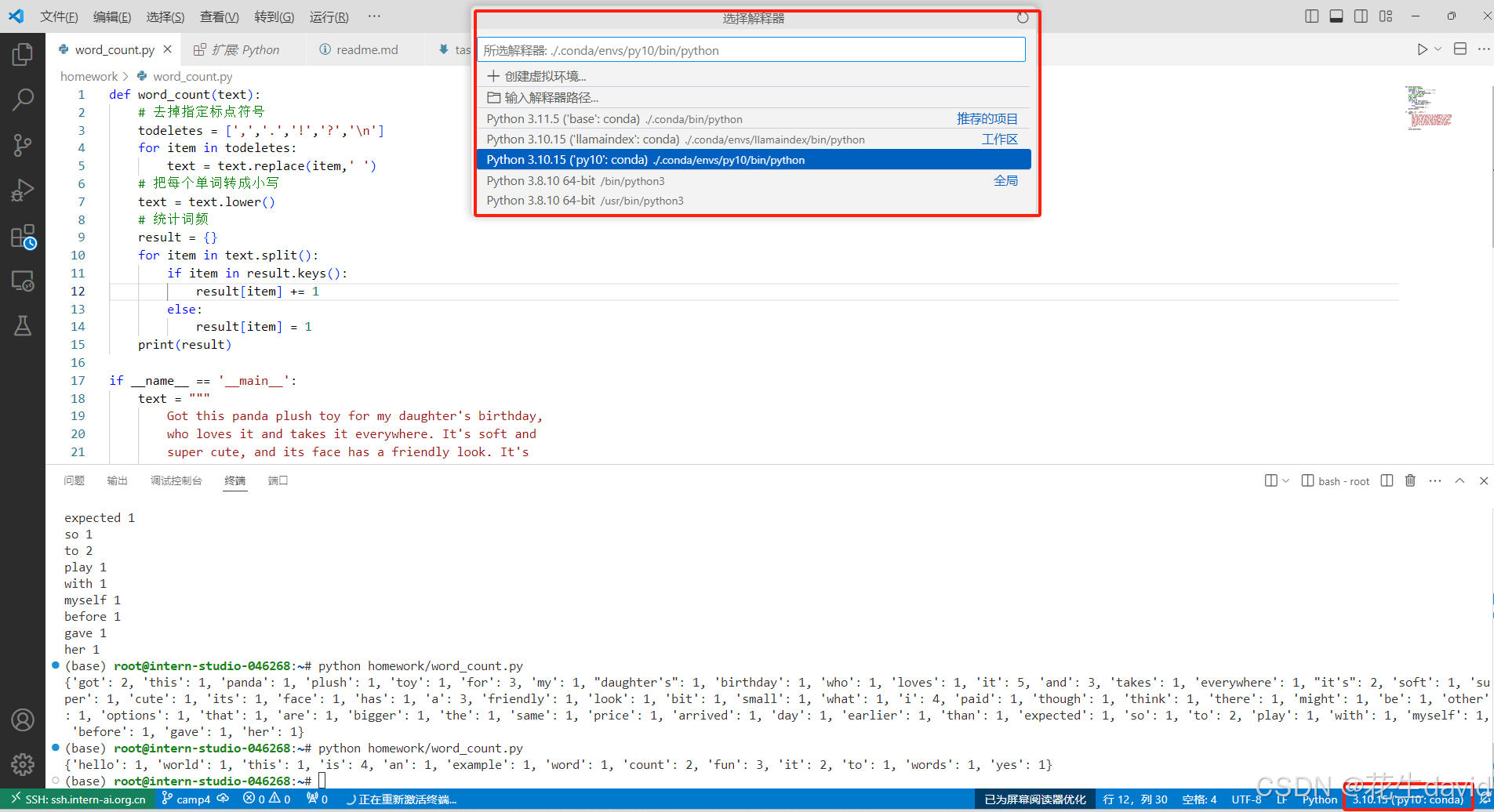This screenshot has height=812, width=1494.
Task: Customize layout icon in title bar
Action: point(1386,16)
